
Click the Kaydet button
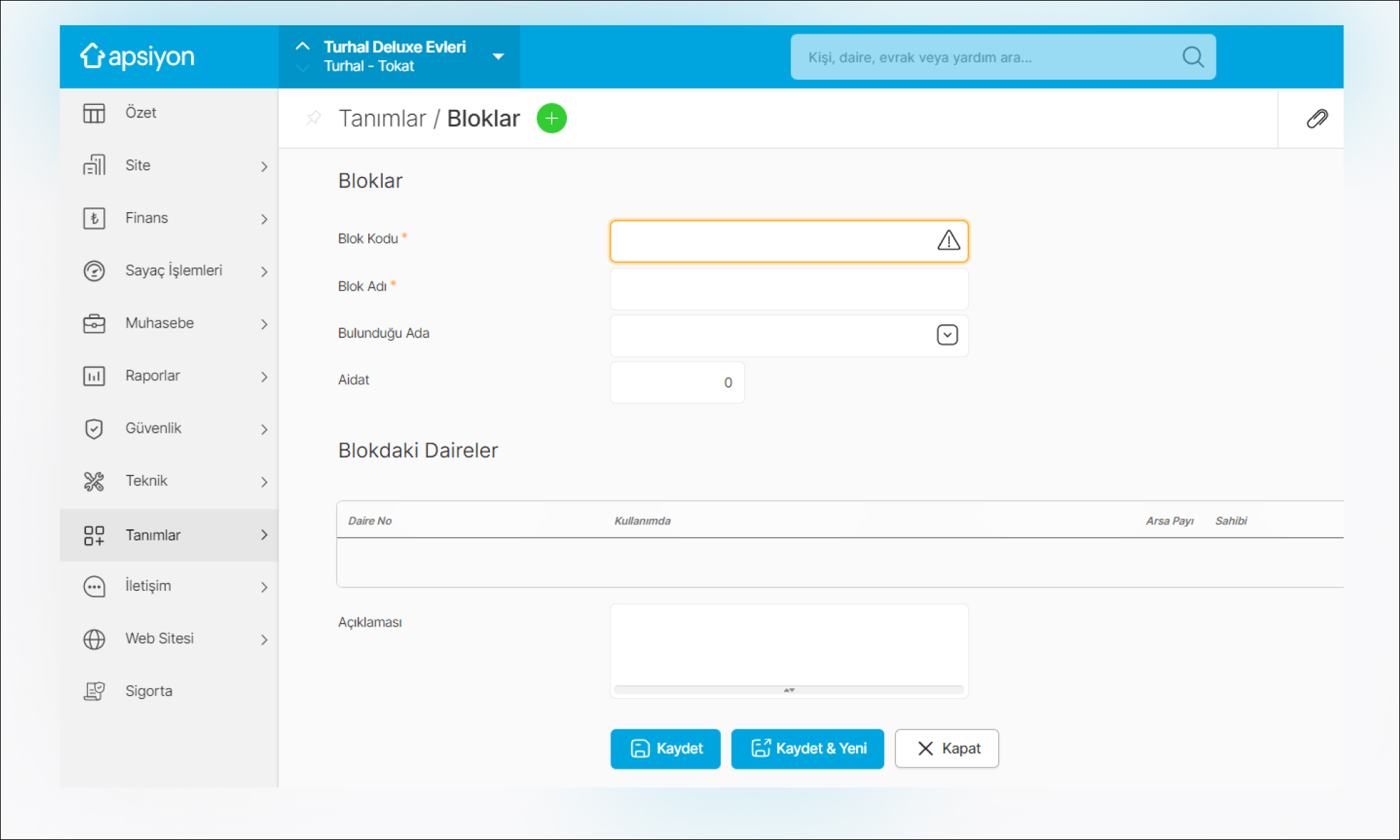(665, 748)
